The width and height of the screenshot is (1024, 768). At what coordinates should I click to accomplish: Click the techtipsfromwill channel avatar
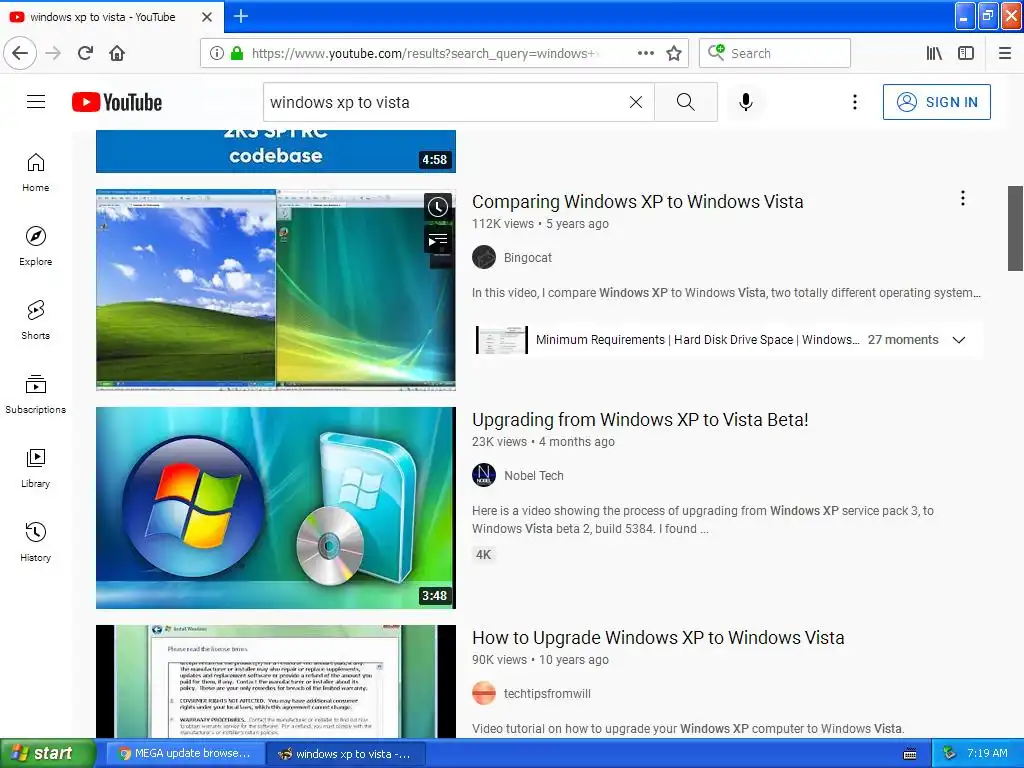pyautogui.click(x=484, y=693)
